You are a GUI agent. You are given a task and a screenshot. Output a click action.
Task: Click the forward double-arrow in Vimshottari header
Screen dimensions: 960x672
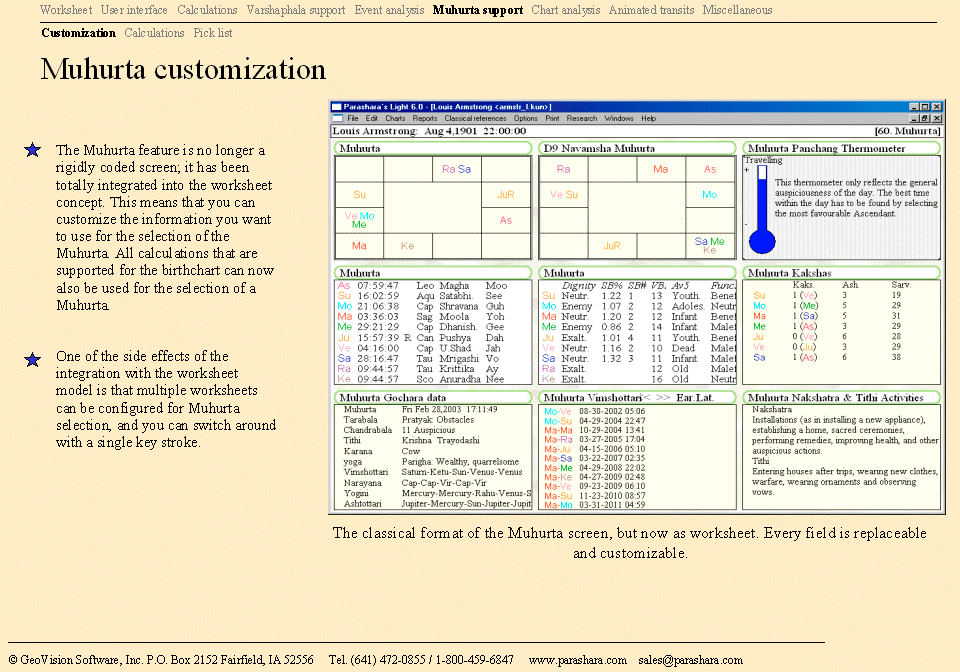pos(663,398)
